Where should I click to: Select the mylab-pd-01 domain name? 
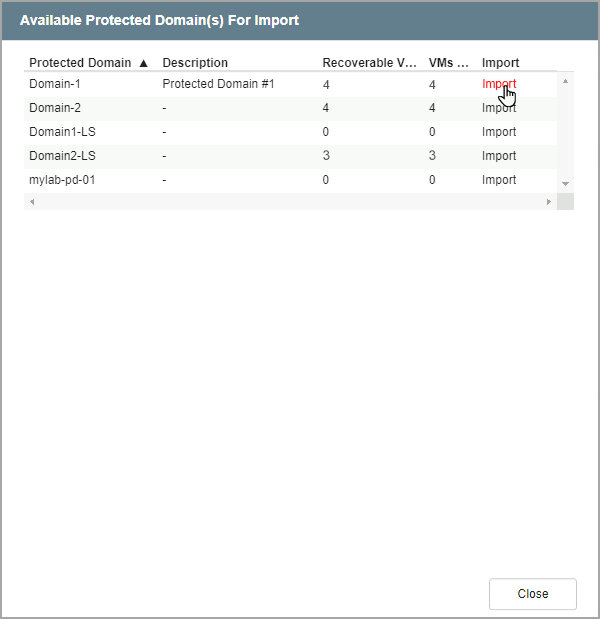tap(63, 180)
